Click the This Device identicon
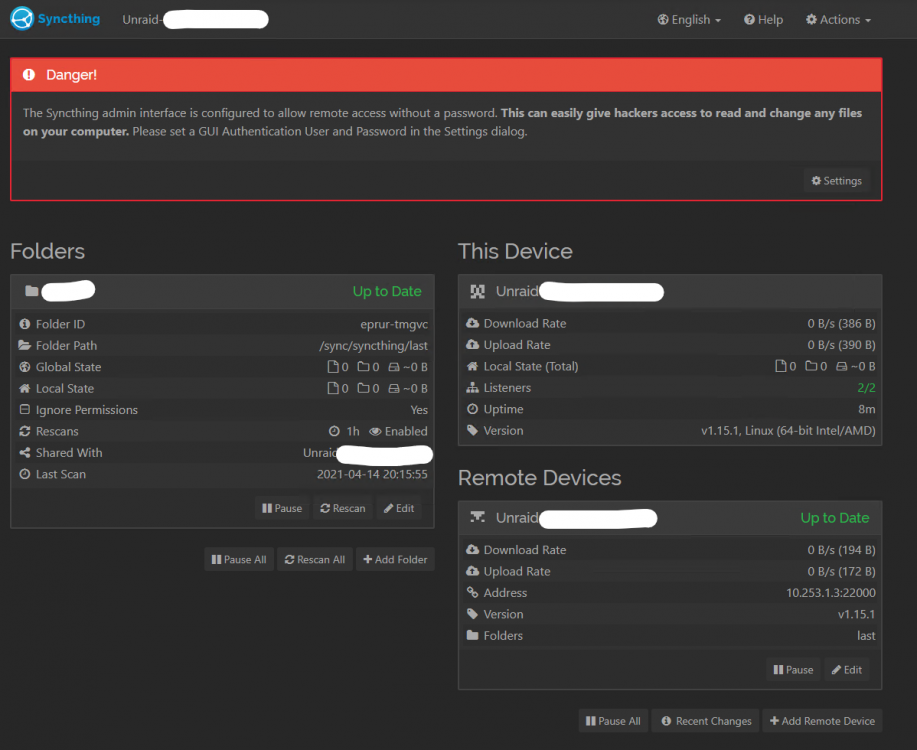The image size is (917, 750). [x=478, y=291]
